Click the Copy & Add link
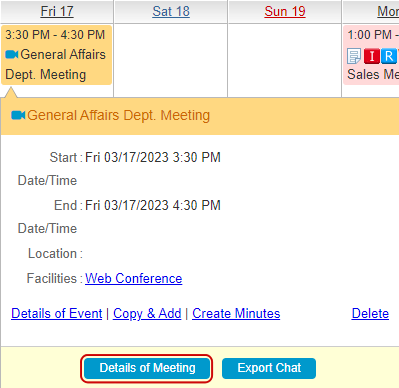The image size is (399, 388). (x=147, y=313)
